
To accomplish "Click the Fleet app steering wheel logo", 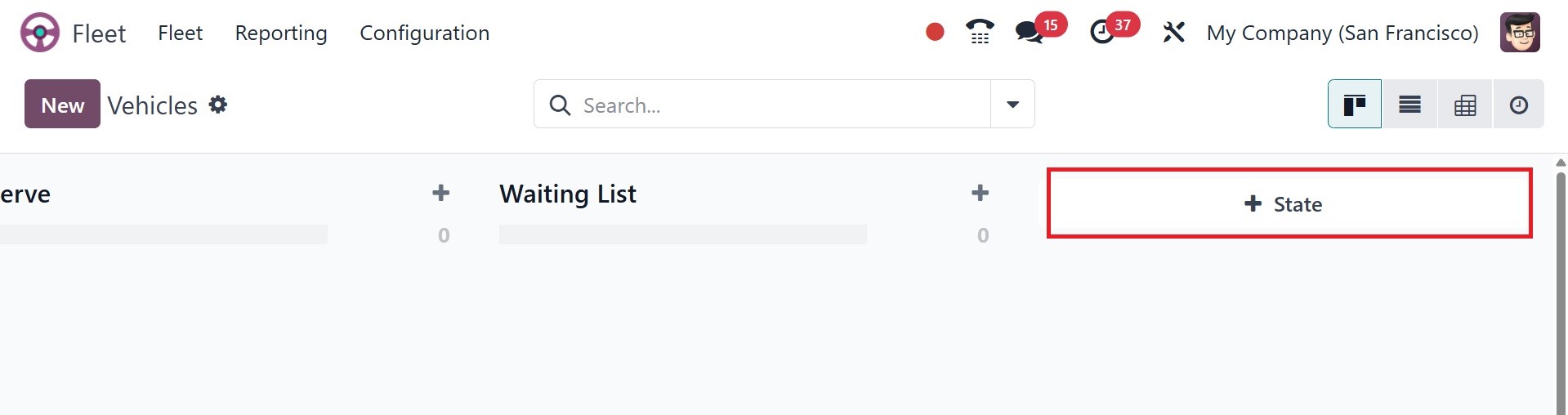I will click(x=39, y=33).
